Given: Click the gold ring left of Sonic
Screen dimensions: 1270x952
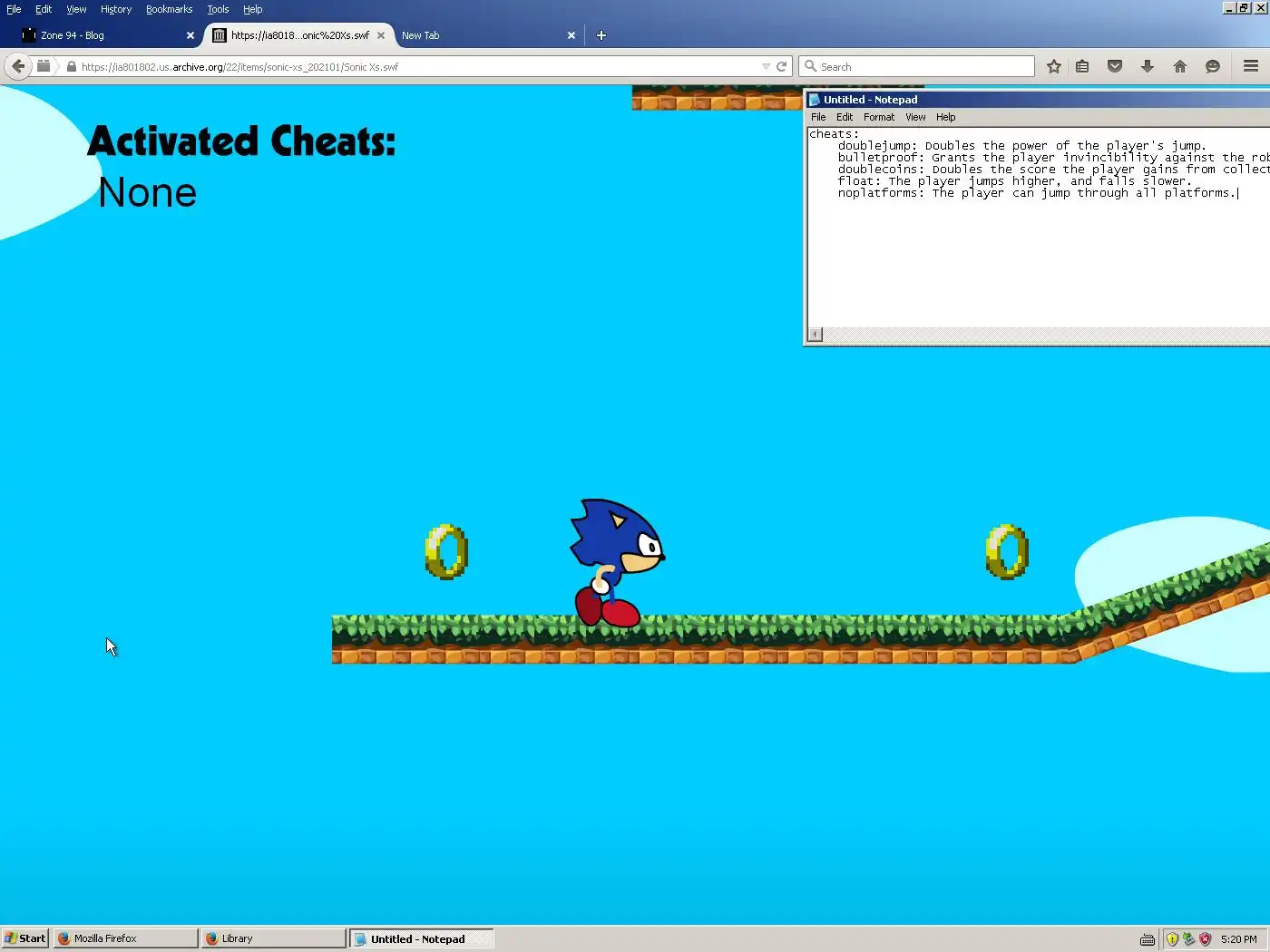Looking at the screenshot, I should [x=446, y=551].
